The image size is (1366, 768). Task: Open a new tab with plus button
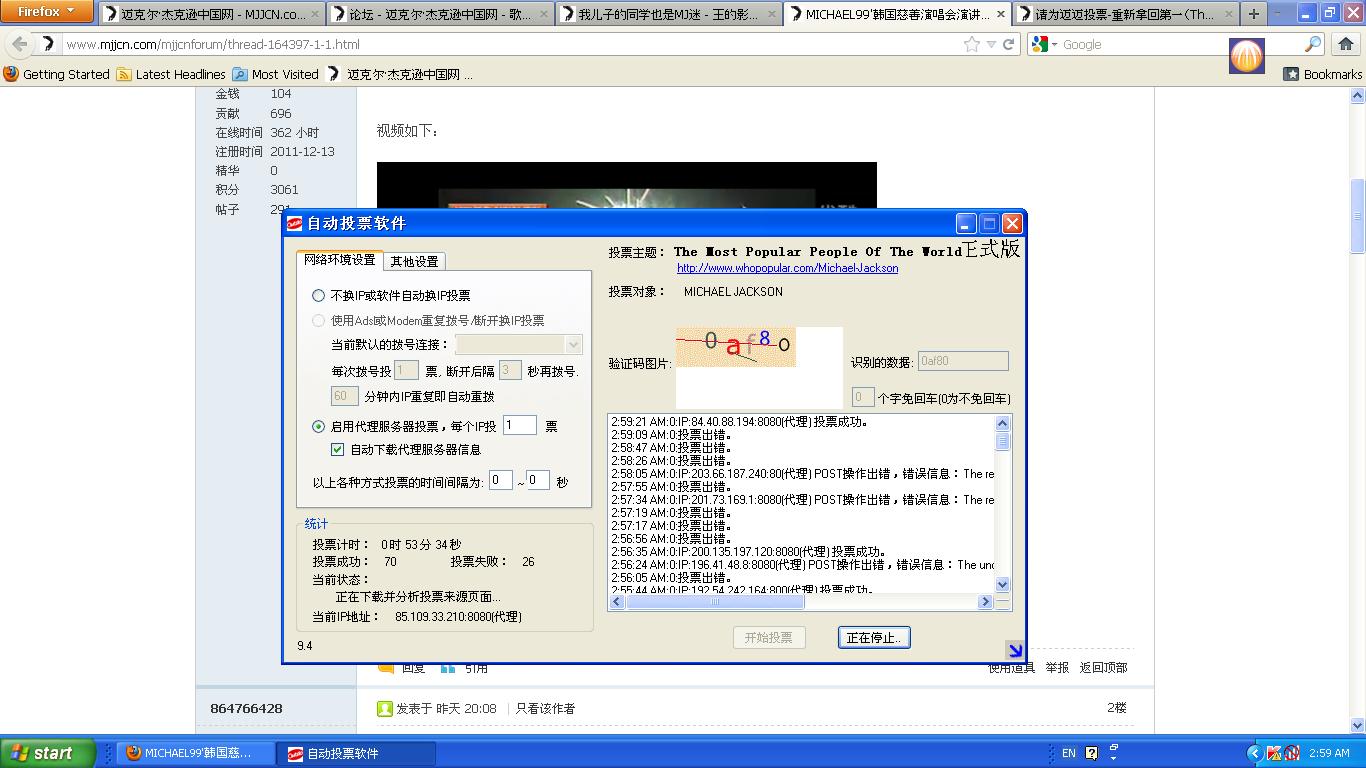coord(1253,14)
